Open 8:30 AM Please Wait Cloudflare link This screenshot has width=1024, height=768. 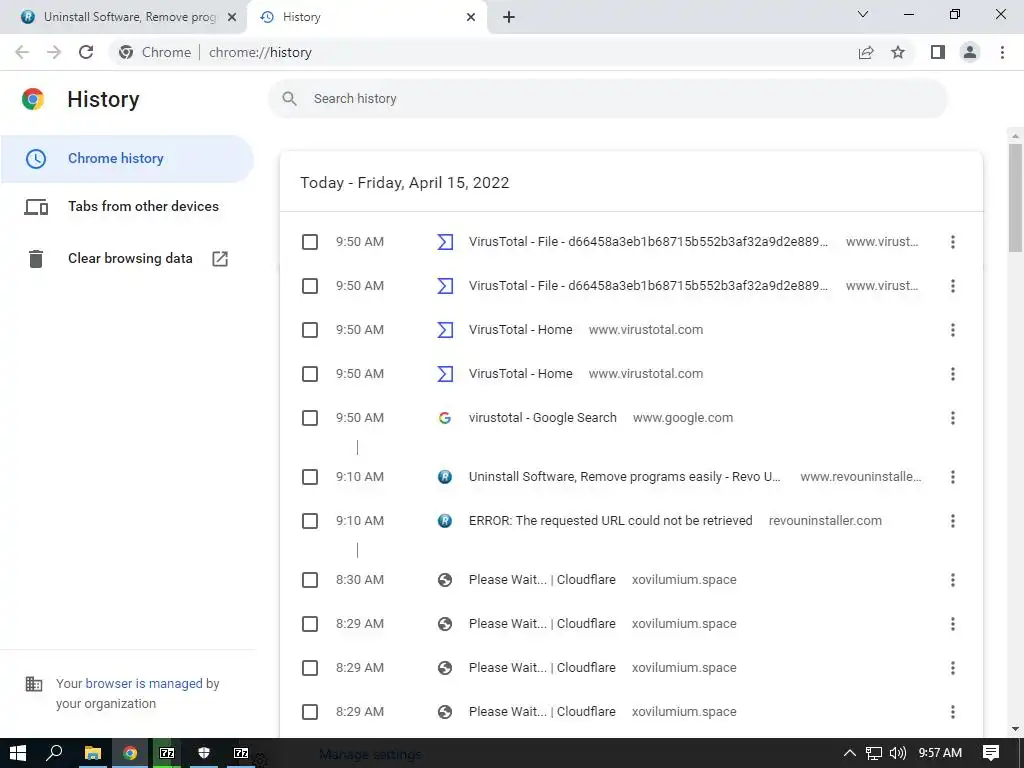point(542,580)
